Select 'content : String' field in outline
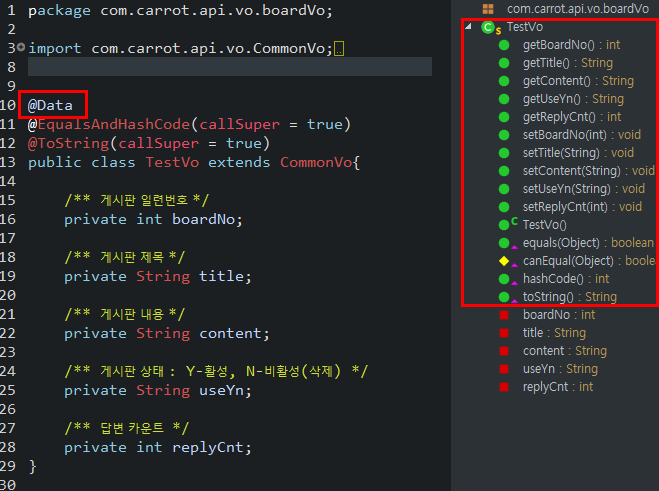This screenshot has height=491, width=659. (565, 351)
